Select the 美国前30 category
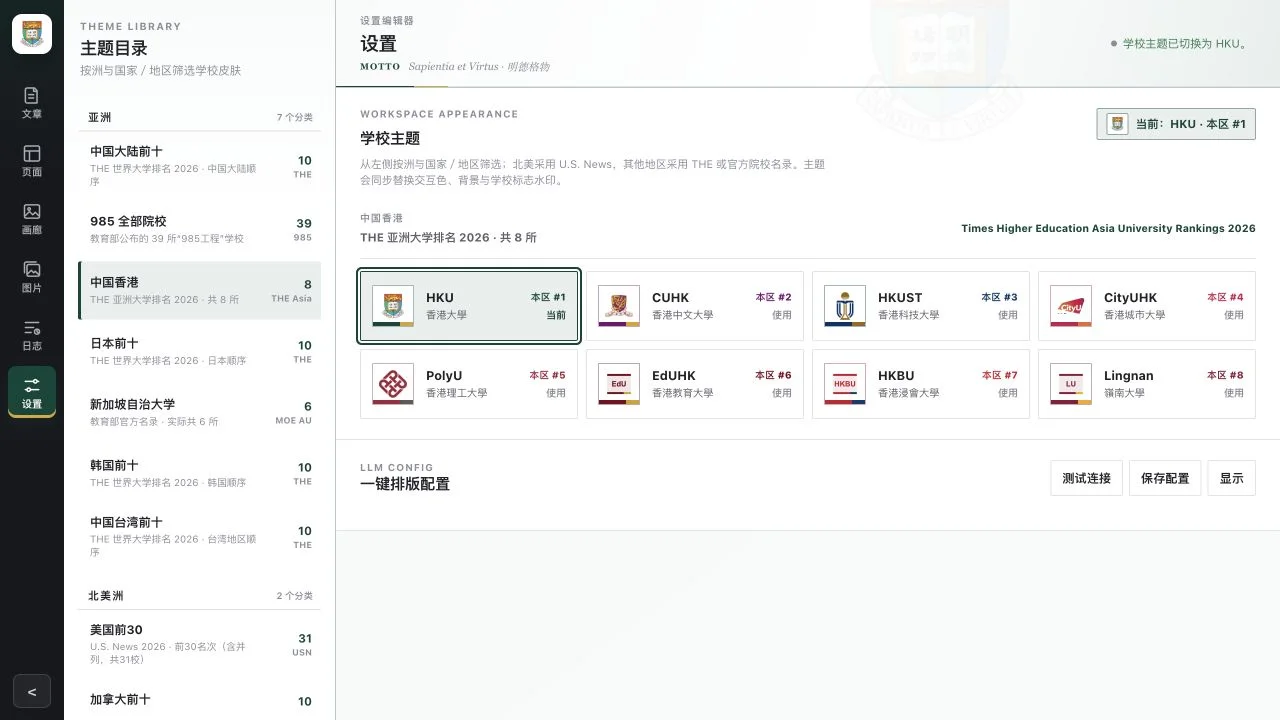The height and width of the screenshot is (720, 1280). pyautogui.click(x=200, y=645)
